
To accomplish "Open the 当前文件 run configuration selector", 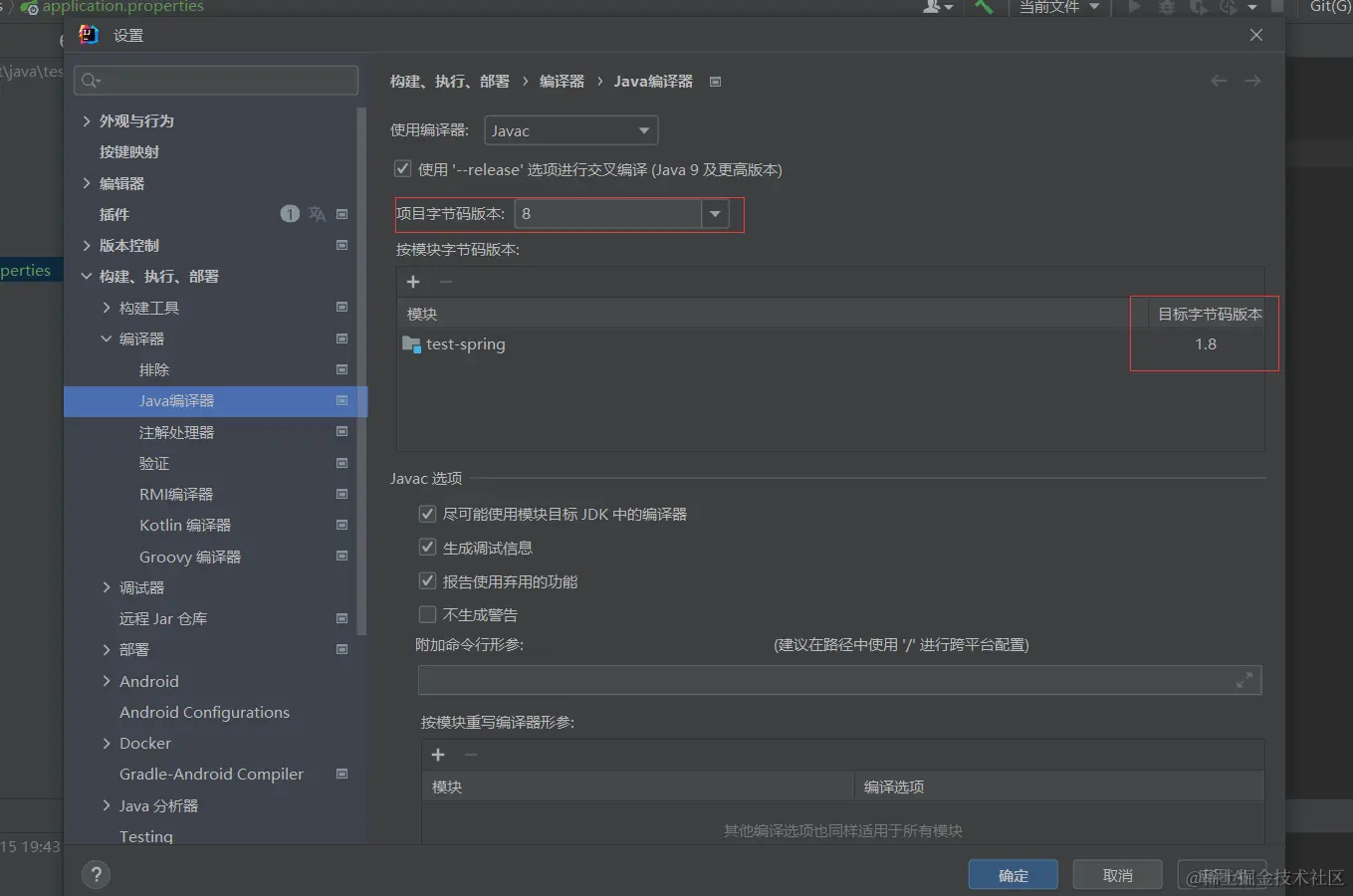I will [1059, 7].
